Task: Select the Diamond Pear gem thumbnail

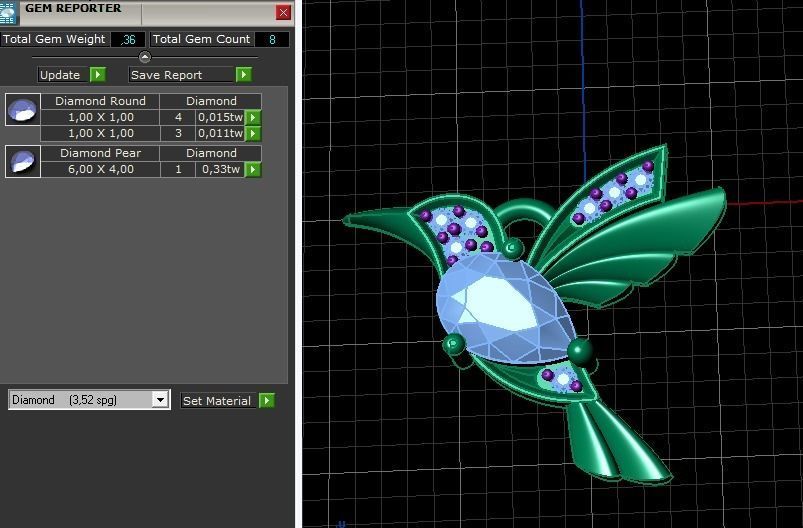Action: (x=23, y=161)
